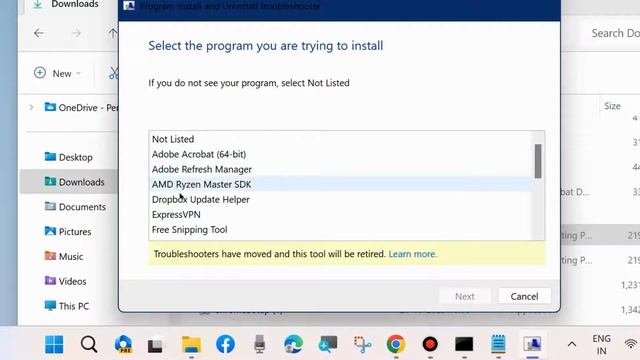
Task: Open Pictures in Explorer sidebar
Action: click(68, 231)
